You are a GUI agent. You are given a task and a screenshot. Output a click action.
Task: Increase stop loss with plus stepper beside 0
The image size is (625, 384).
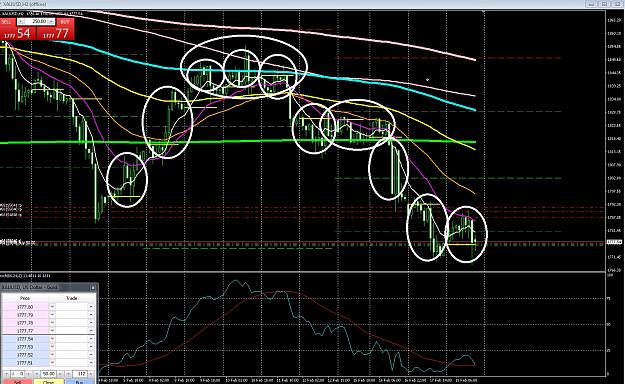click(x=29, y=374)
